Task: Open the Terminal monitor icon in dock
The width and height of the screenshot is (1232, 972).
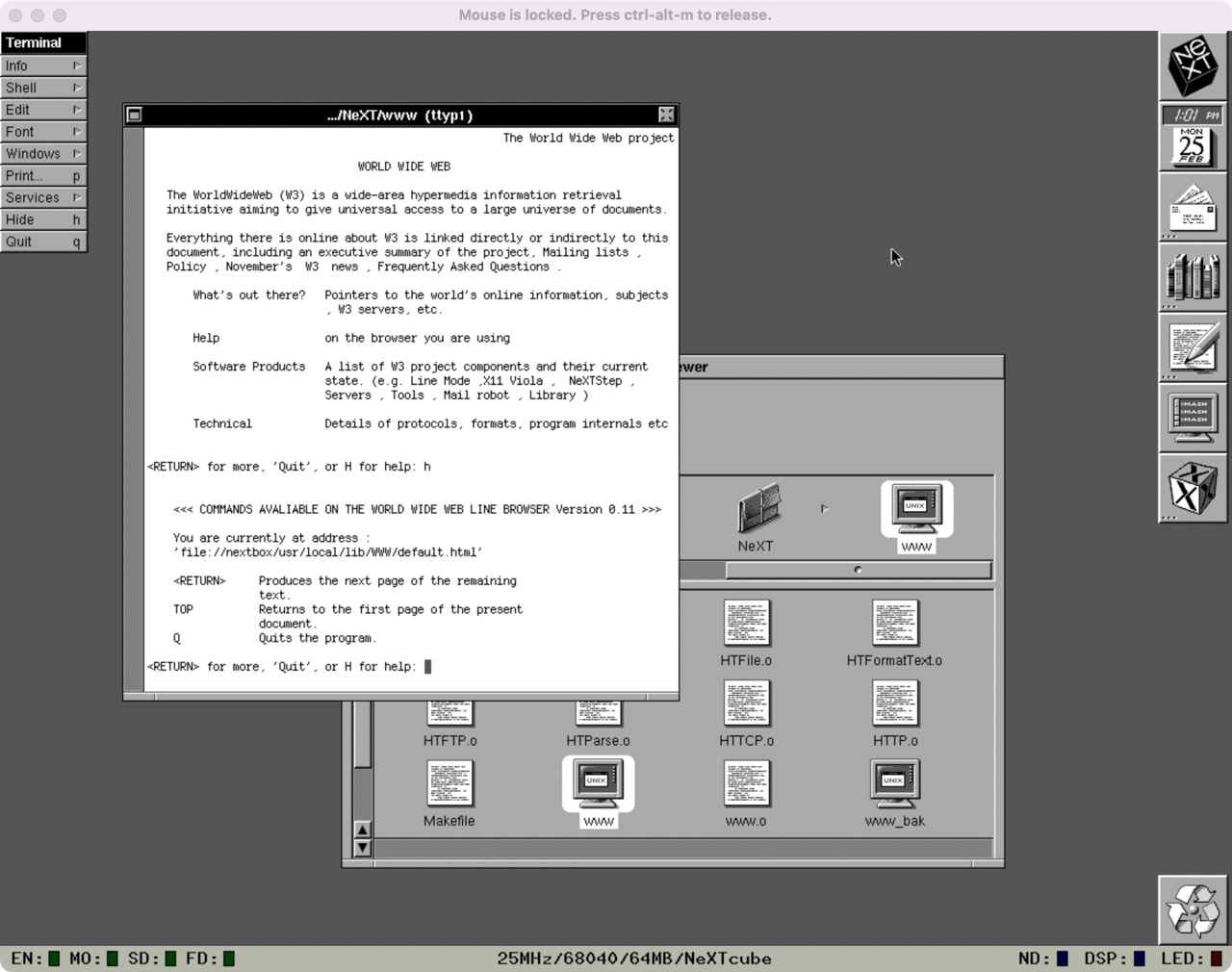Action: 1193,418
